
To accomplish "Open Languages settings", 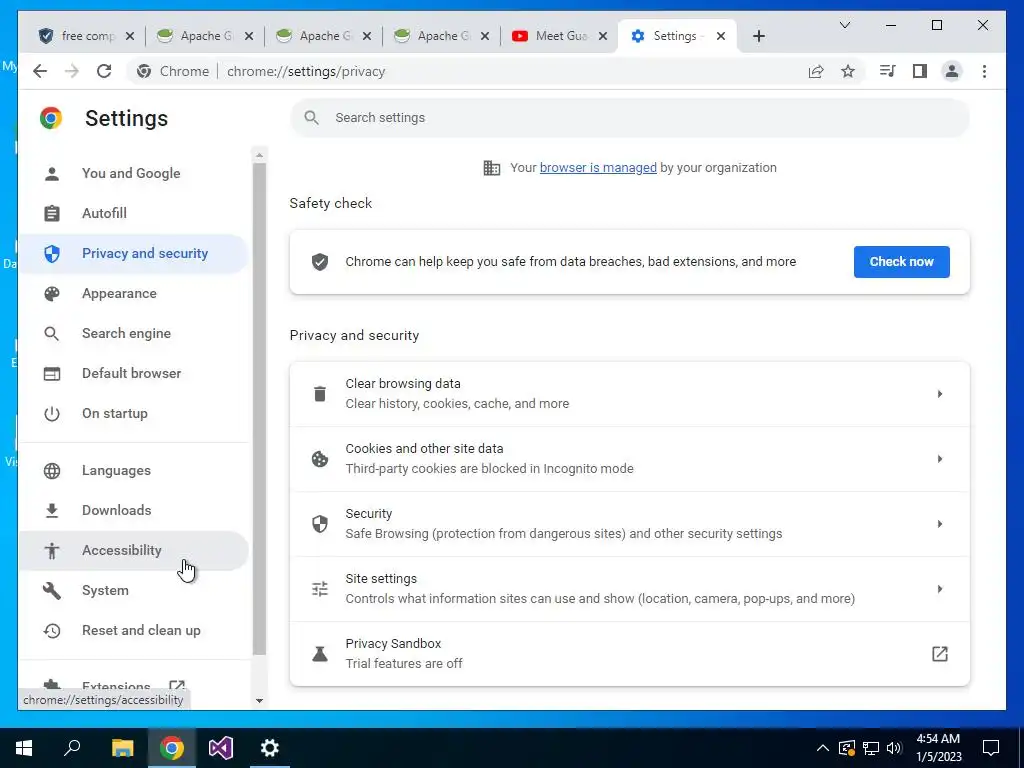I will click(133, 470).
